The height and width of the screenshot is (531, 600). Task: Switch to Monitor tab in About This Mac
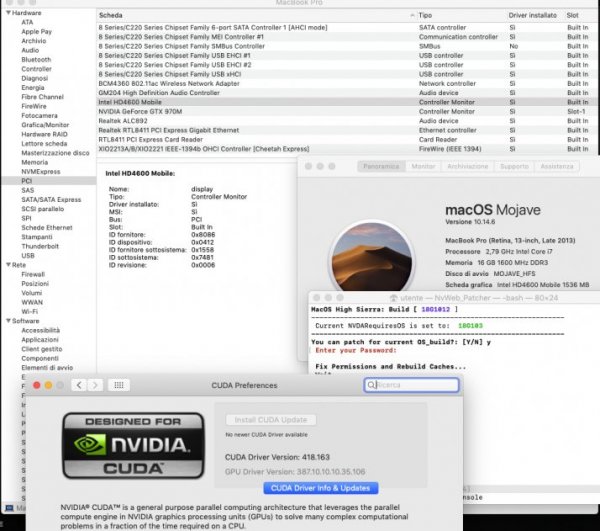point(423,166)
